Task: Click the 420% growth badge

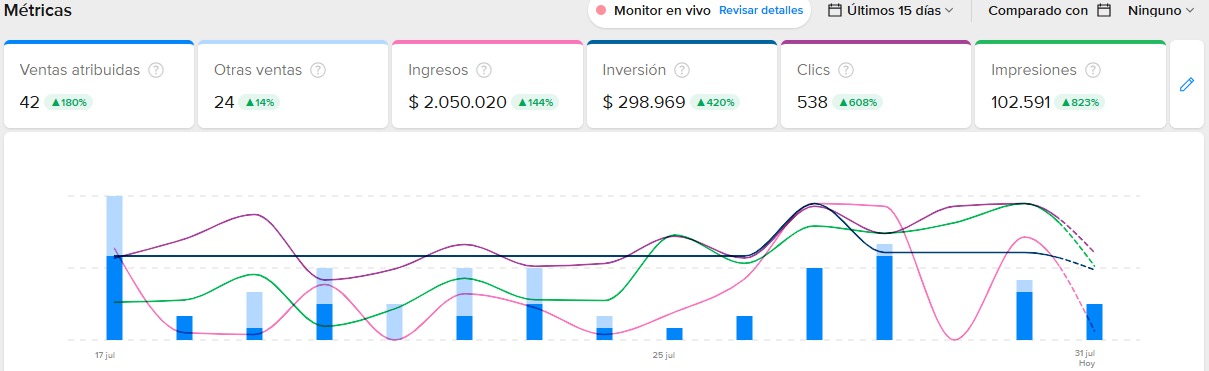Action: 716,102
